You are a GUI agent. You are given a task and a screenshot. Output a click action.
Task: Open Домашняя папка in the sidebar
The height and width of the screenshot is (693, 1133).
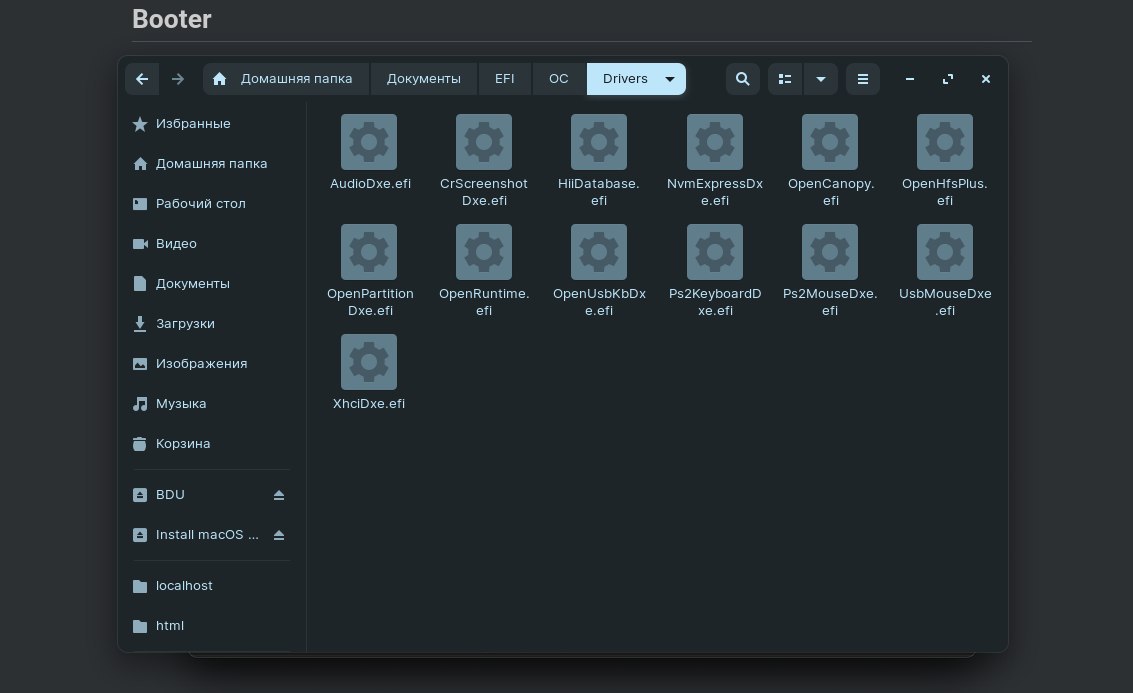click(212, 163)
